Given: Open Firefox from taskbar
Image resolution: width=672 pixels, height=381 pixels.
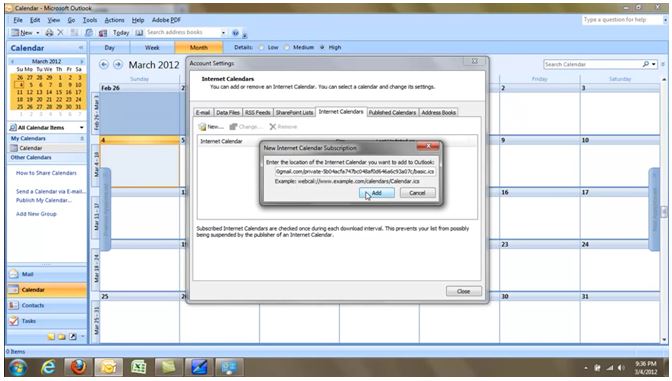Looking at the screenshot, I should 78,367.
